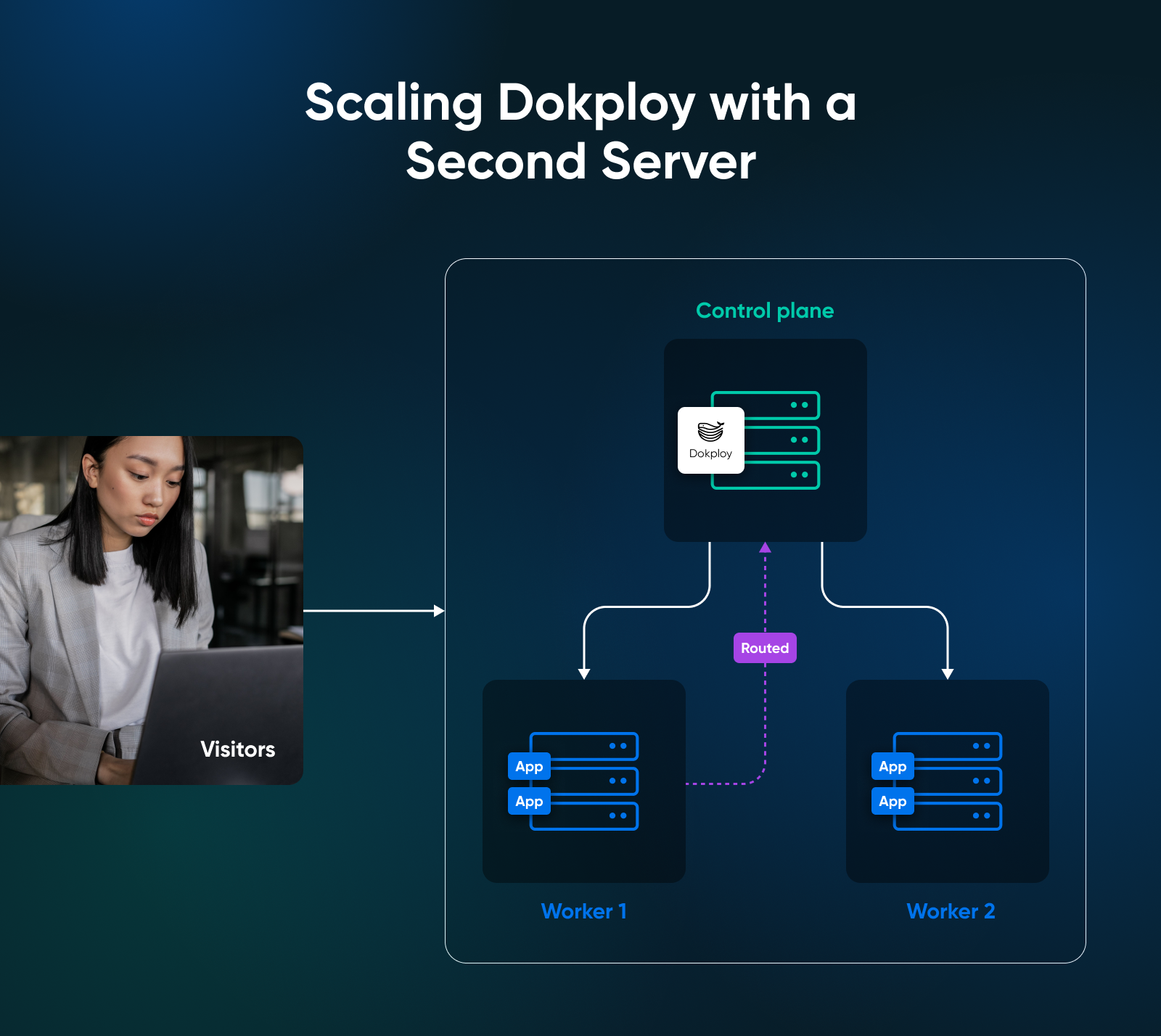Image resolution: width=1161 pixels, height=1036 pixels.
Task: Click the Scaling Dokploy with a Second Server title
Action: 580,131
